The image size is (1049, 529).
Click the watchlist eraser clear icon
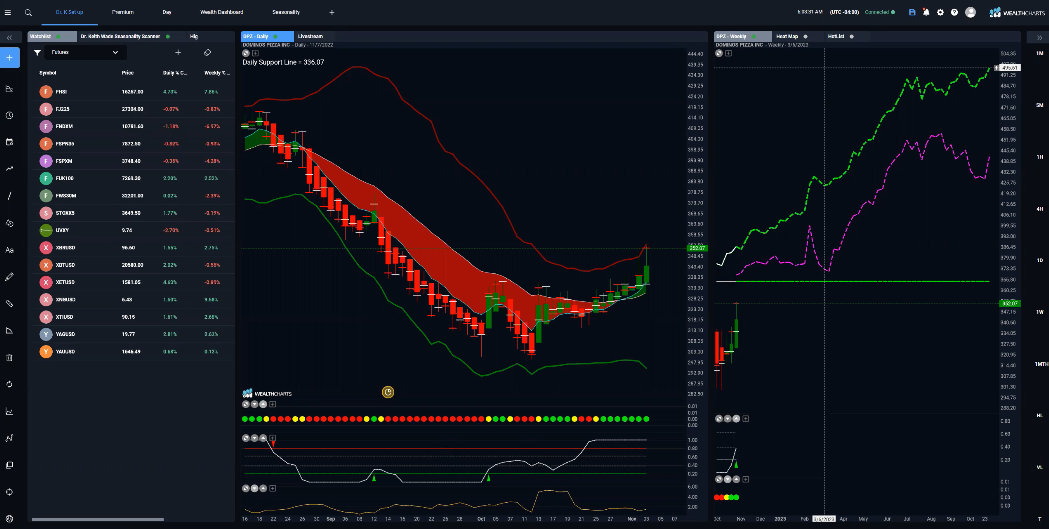pyautogui.click(x=207, y=52)
